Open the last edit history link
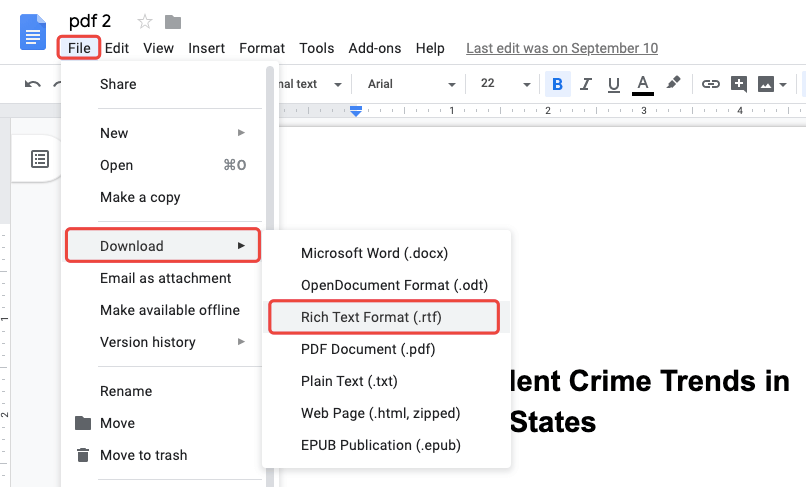The width and height of the screenshot is (806, 487). pos(562,48)
